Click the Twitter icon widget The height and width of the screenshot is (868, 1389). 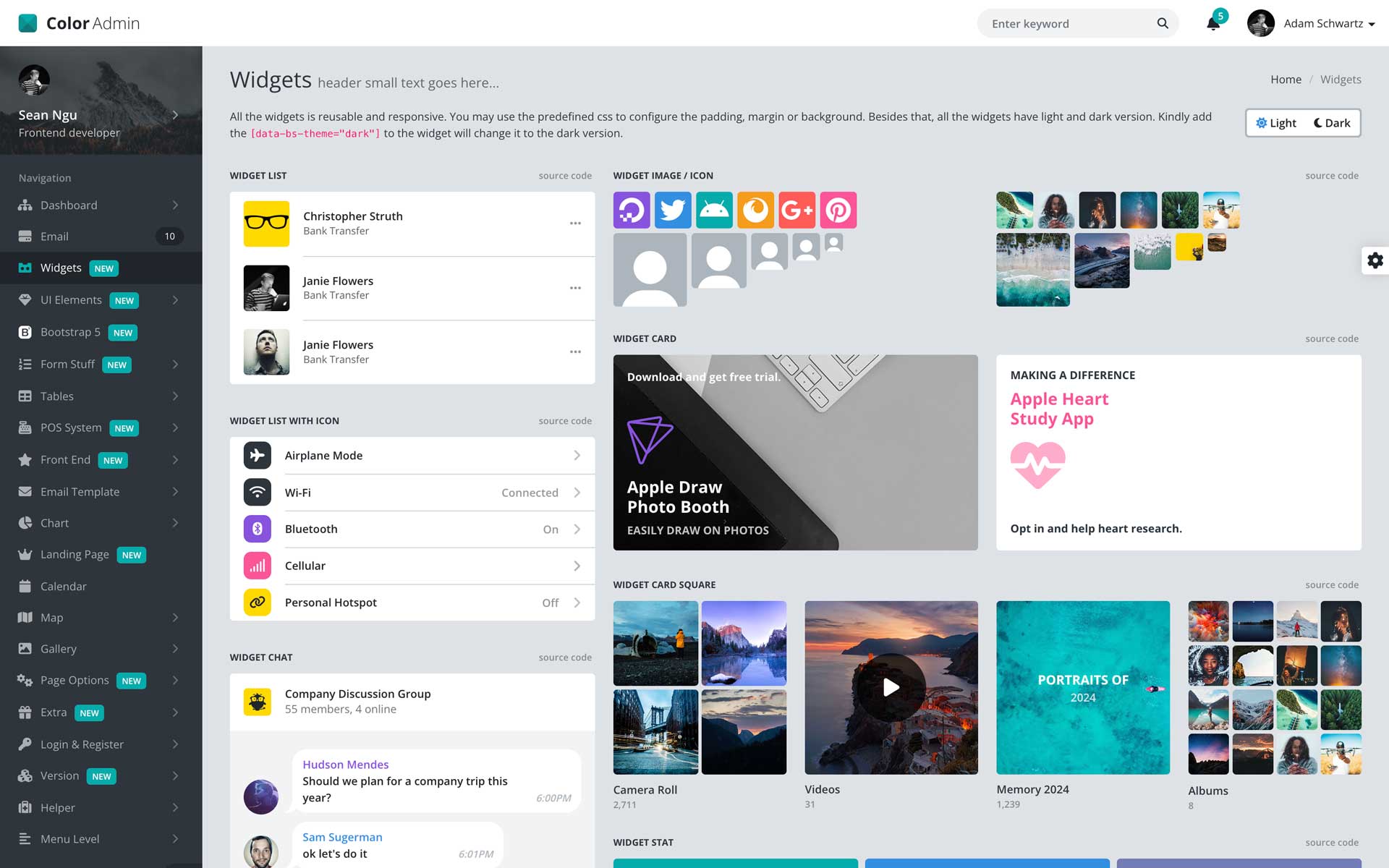pyautogui.click(x=673, y=210)
